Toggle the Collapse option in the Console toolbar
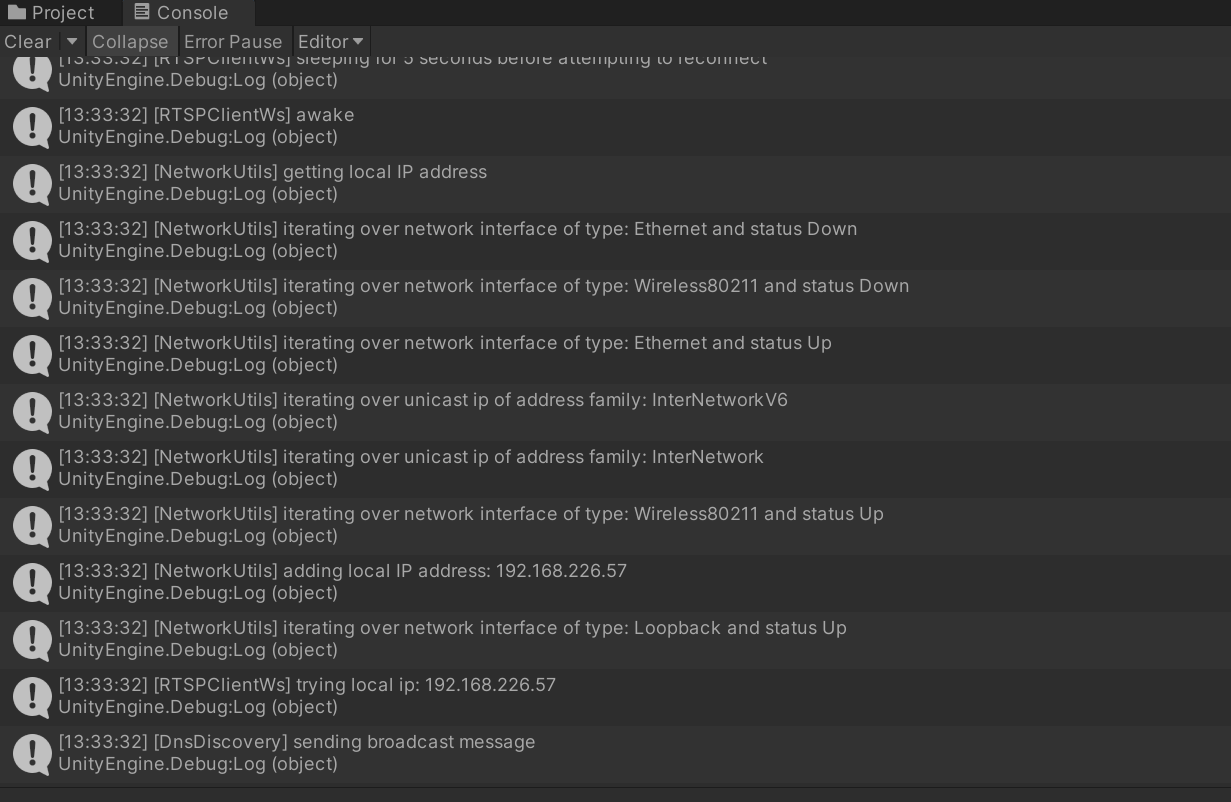1231x802 pixels. [130, 42]
